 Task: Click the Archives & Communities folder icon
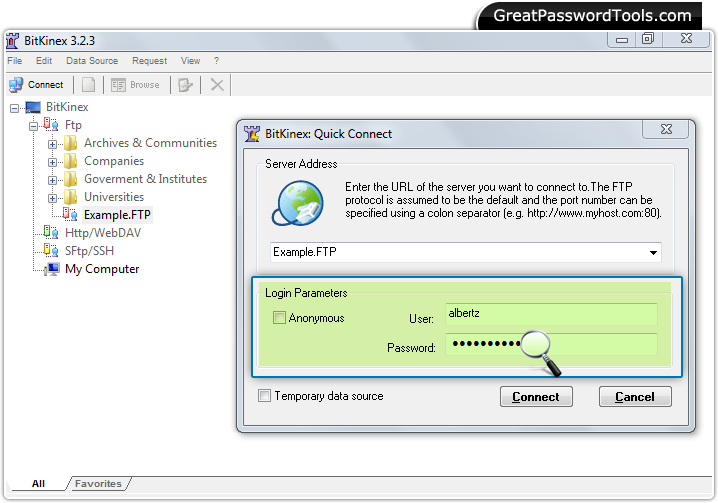pos(71,143)
